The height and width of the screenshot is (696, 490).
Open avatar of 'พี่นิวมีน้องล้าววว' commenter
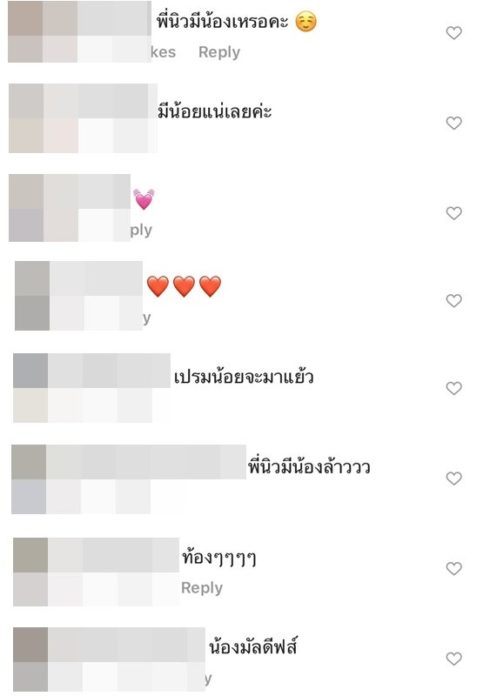click(x=28, y=479)
